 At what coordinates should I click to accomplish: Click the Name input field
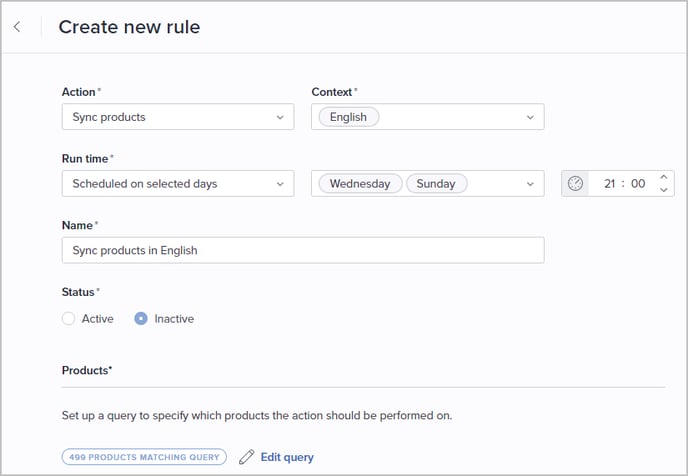(303, 250)
